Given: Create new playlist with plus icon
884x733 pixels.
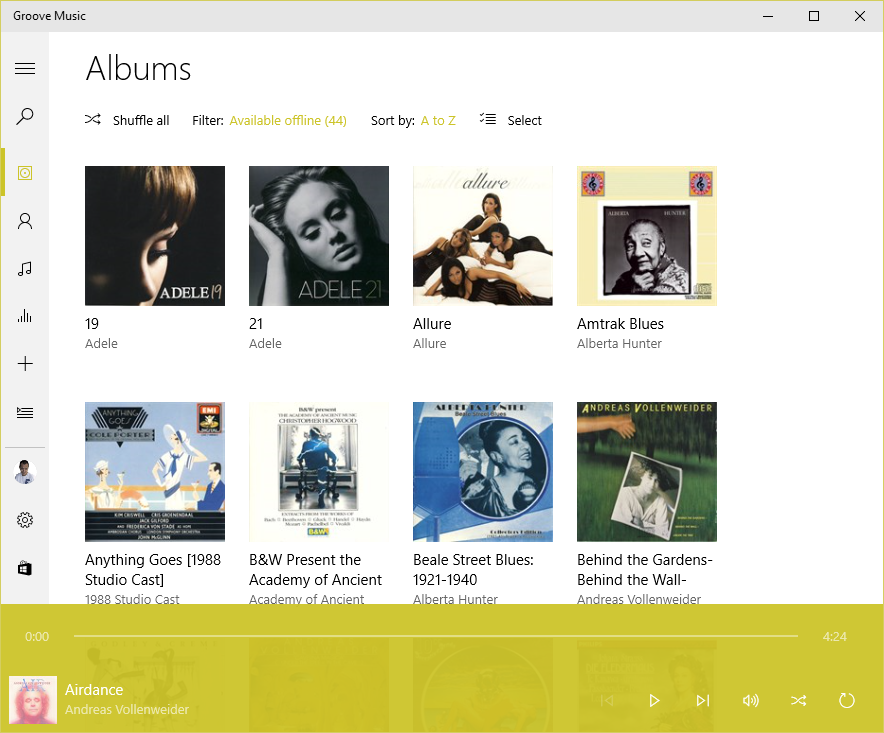Looking at the screenshot, I should (x=25, y=364).
